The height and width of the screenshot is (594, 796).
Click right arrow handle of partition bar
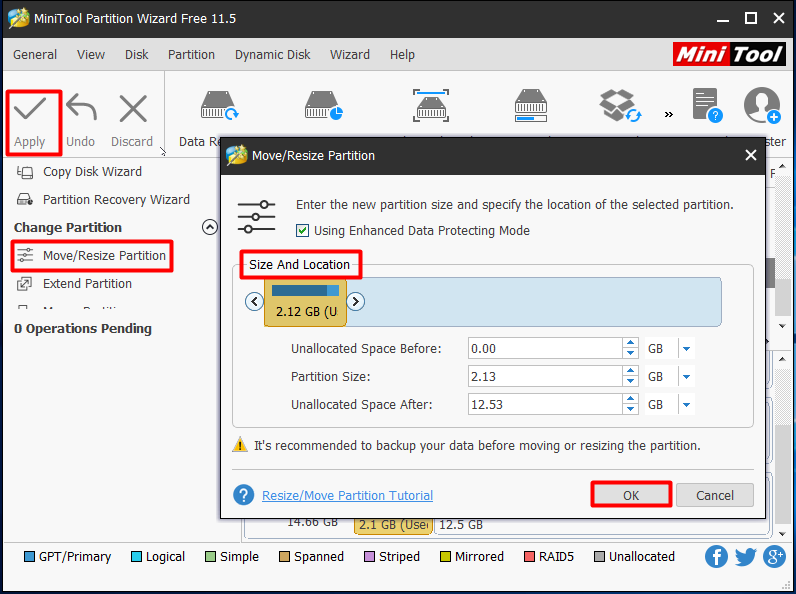click(355, 302)
